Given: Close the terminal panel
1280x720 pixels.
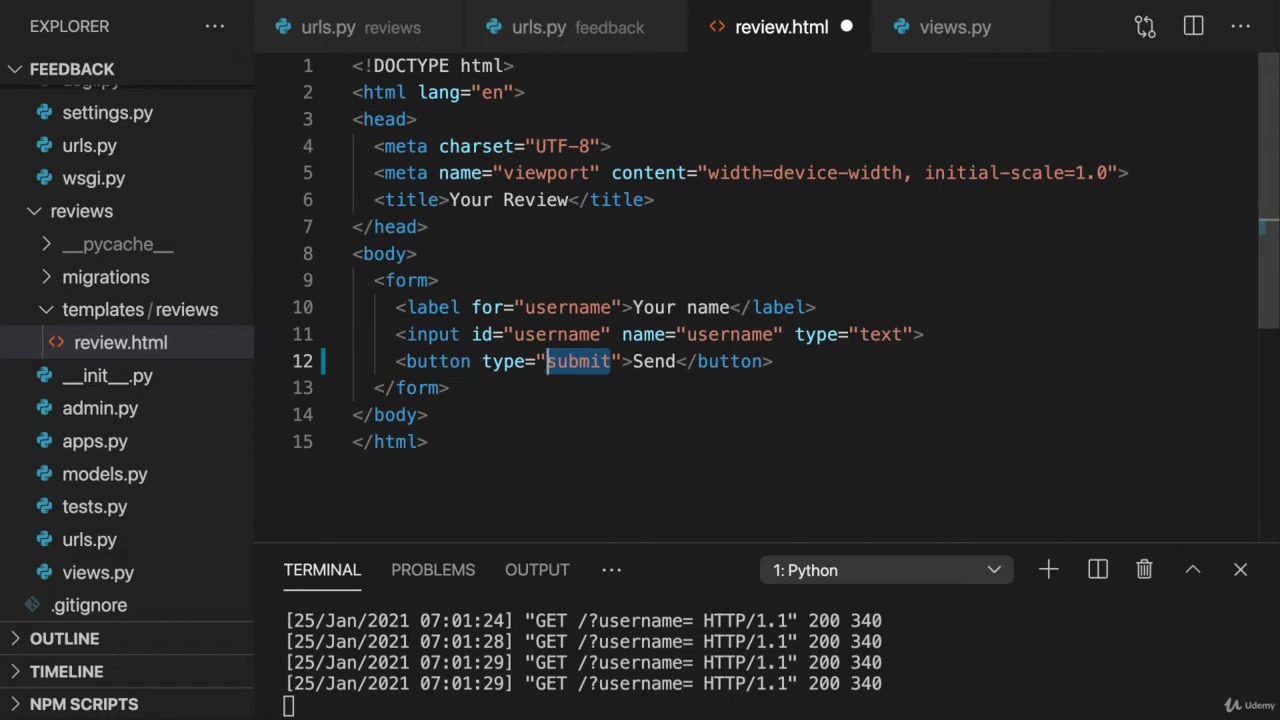Looking at the screenshot, I should click(x=1240, y=570).
